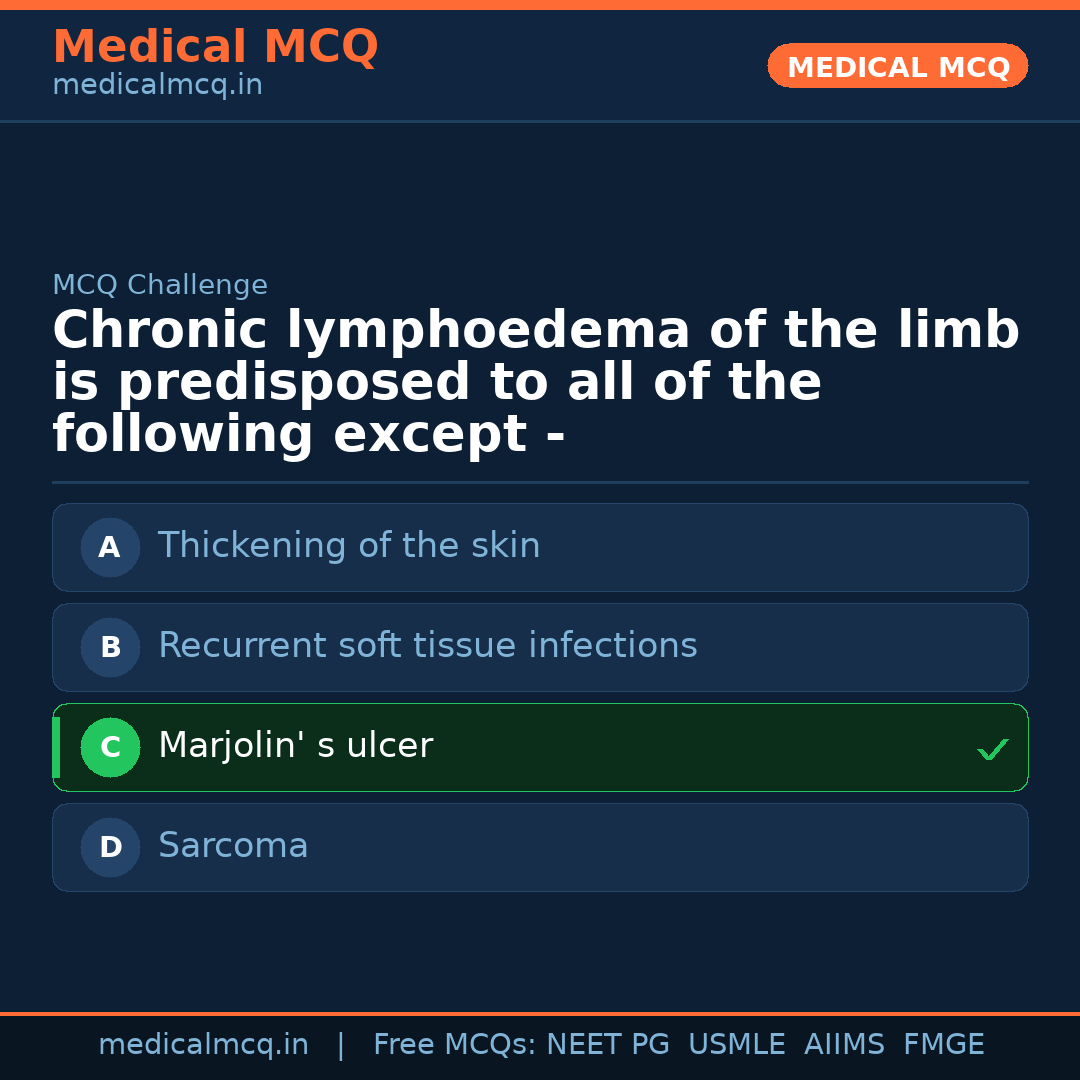Click 'Free MCQs:' text in footer

point(455,1045)
